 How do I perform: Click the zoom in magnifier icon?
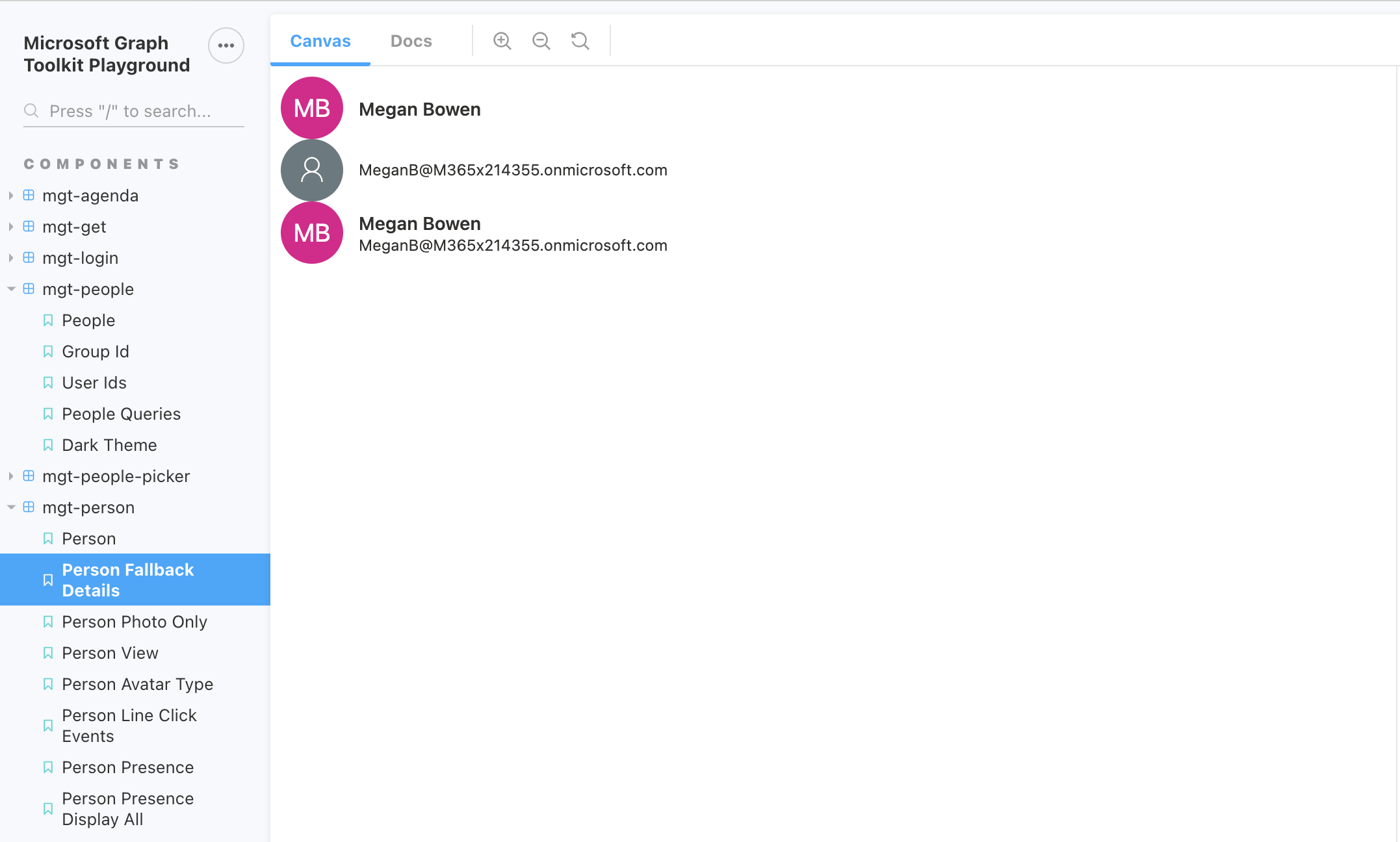502,40
